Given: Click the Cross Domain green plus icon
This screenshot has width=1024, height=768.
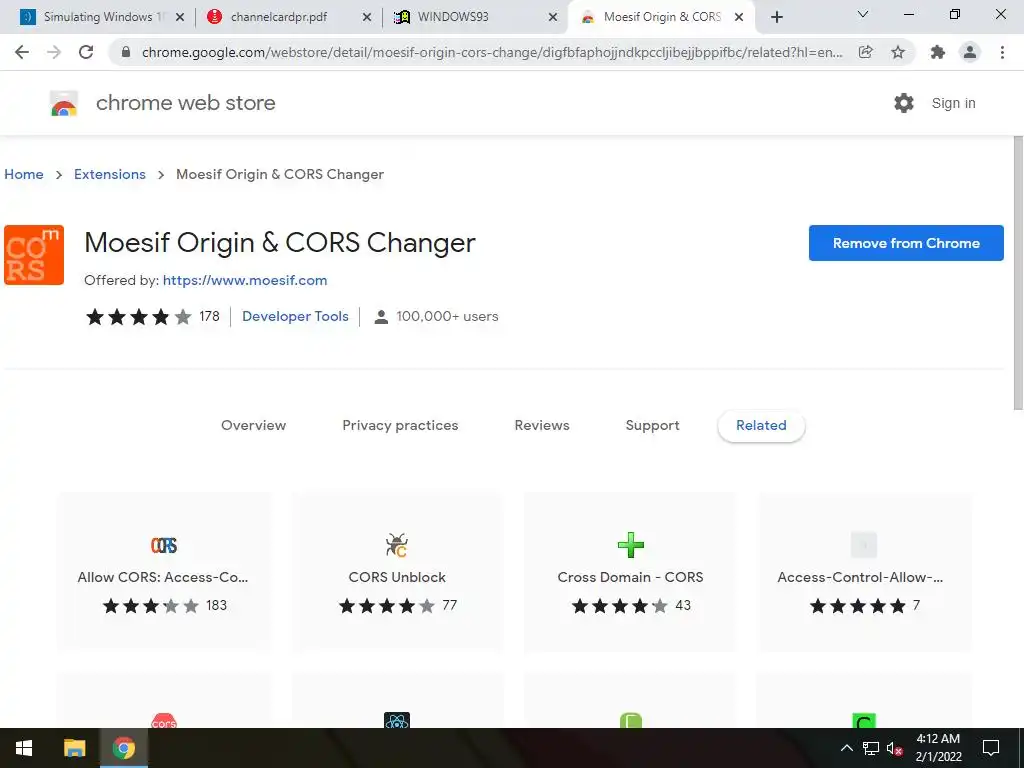Looking at the screenshot, I should pos(630,545).
